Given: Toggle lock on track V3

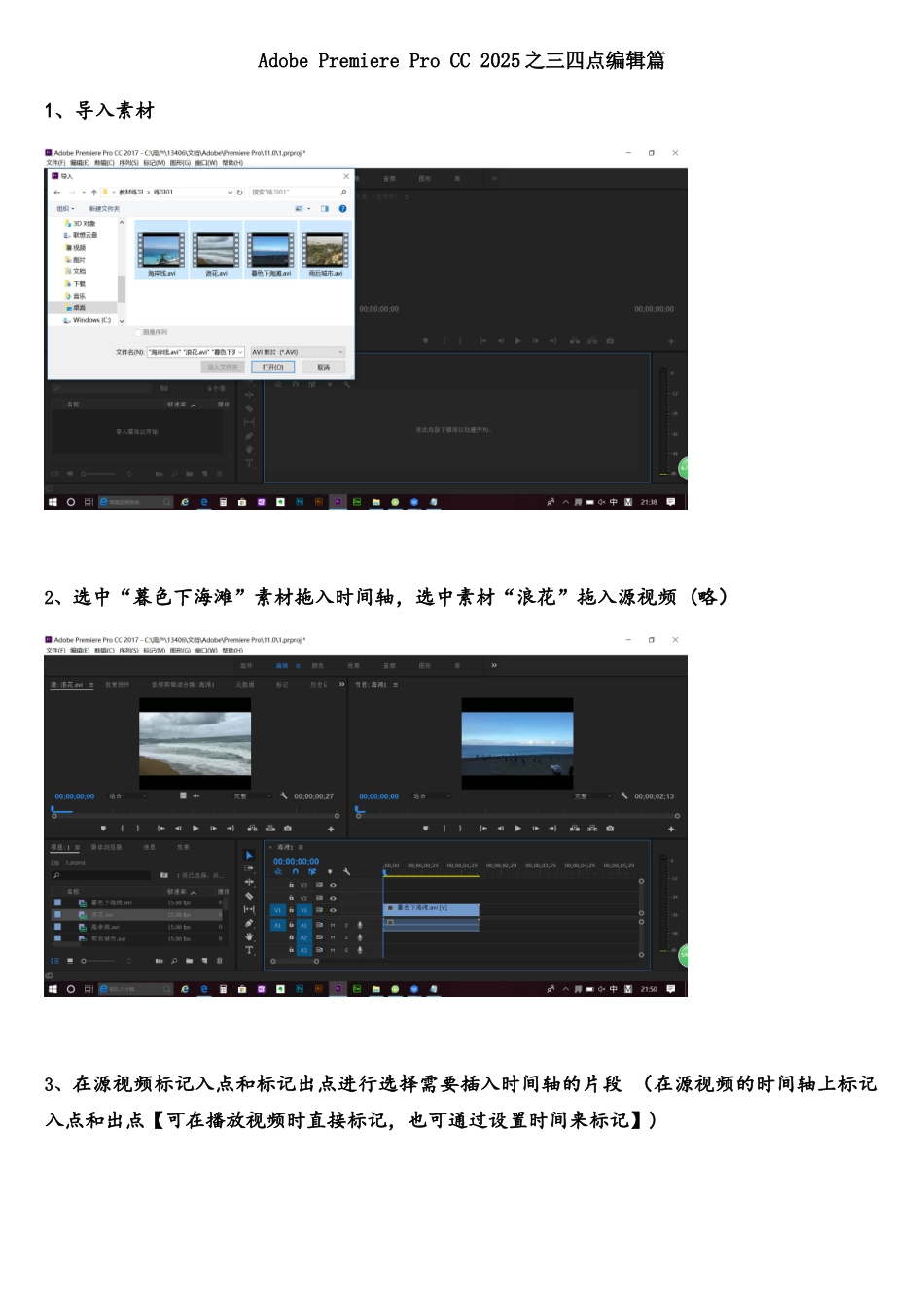Looking at the screenshot, I should coord(291,885).
